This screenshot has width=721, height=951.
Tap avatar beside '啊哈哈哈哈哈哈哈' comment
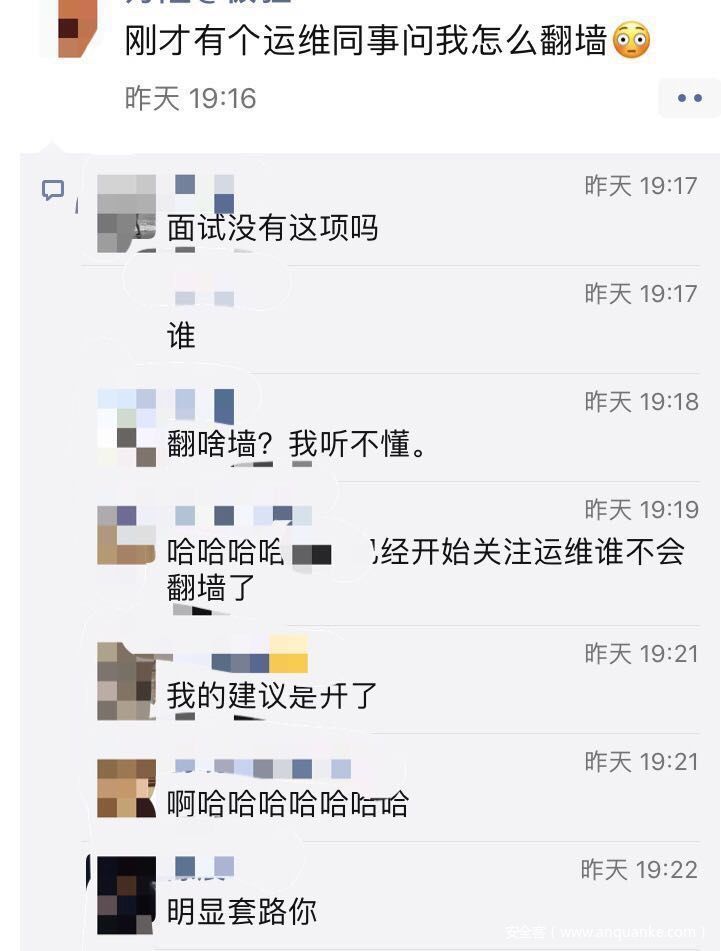[x=126, y=788]
